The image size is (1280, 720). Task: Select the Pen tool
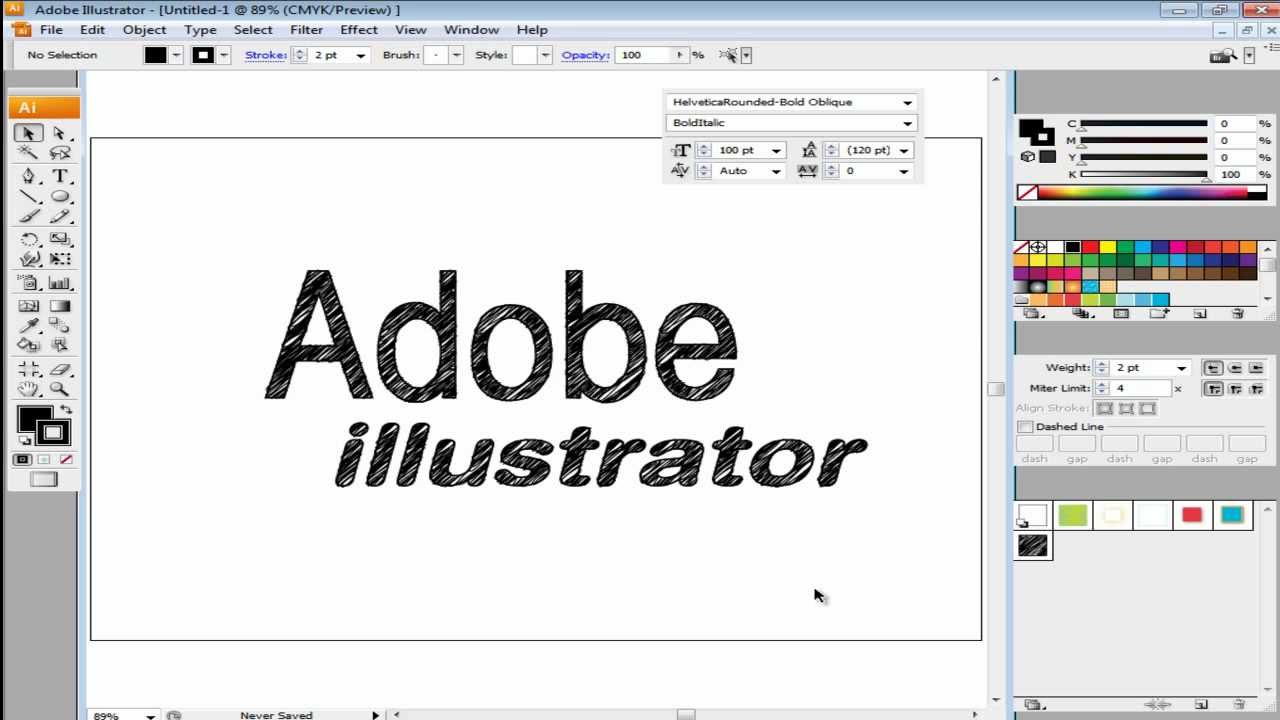pos(26,176)
